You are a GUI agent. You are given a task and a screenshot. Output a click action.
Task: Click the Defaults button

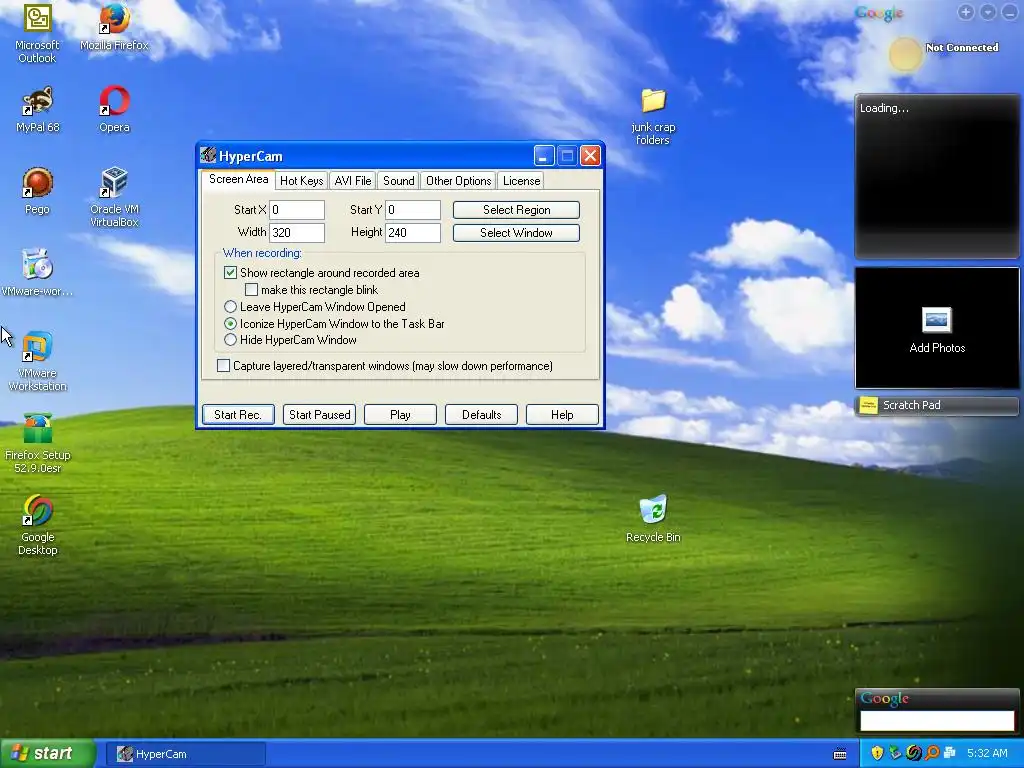[x=481, y=415]
